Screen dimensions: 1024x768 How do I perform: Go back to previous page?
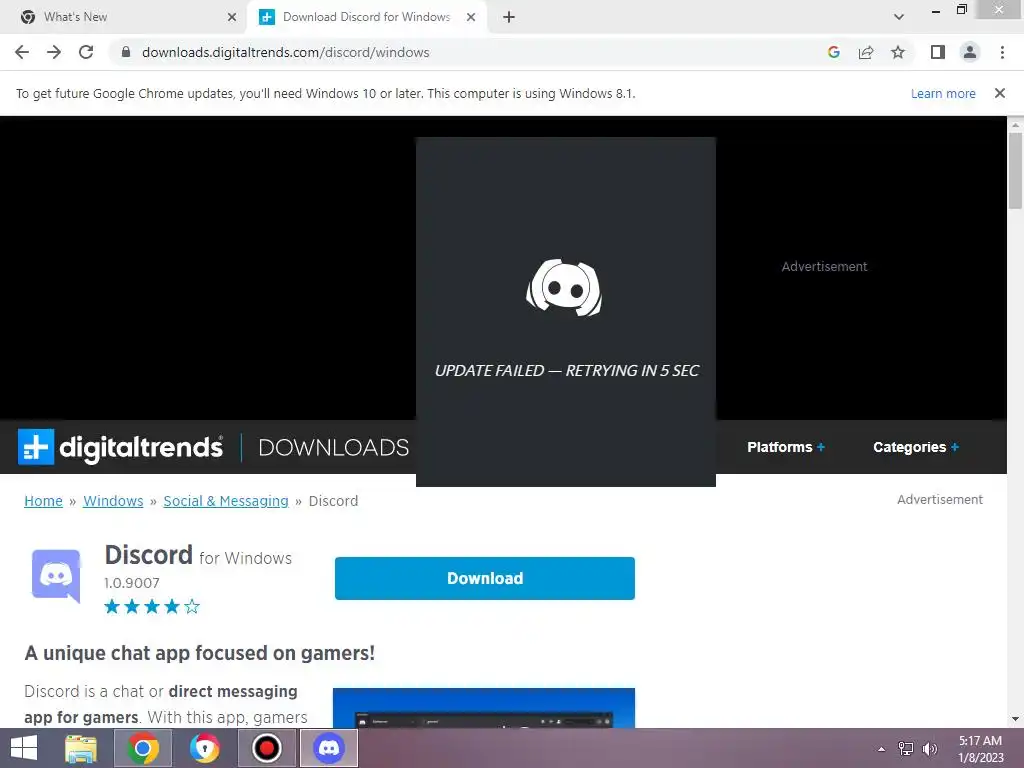point(22,52)
